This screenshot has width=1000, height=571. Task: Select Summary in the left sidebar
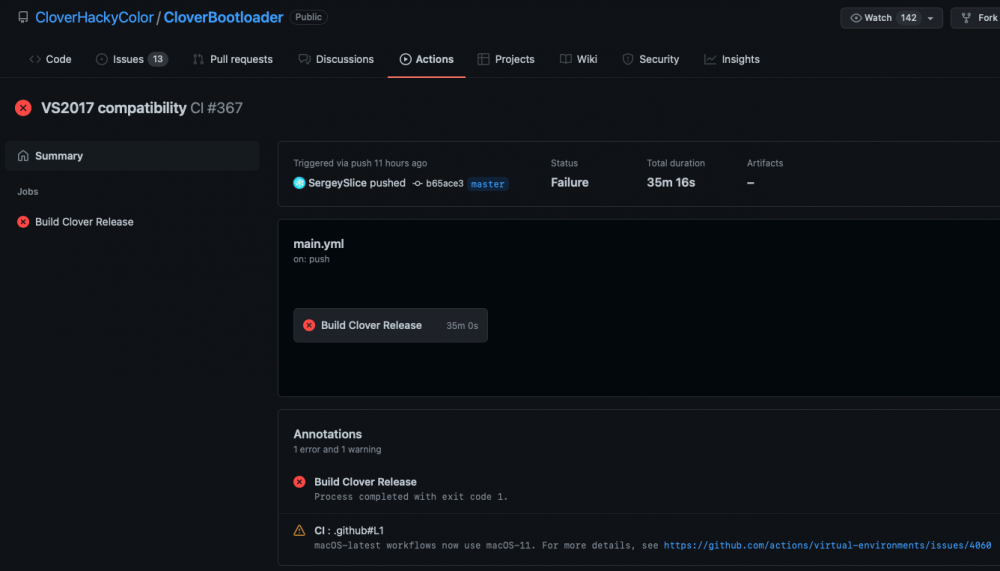point(132,156)
